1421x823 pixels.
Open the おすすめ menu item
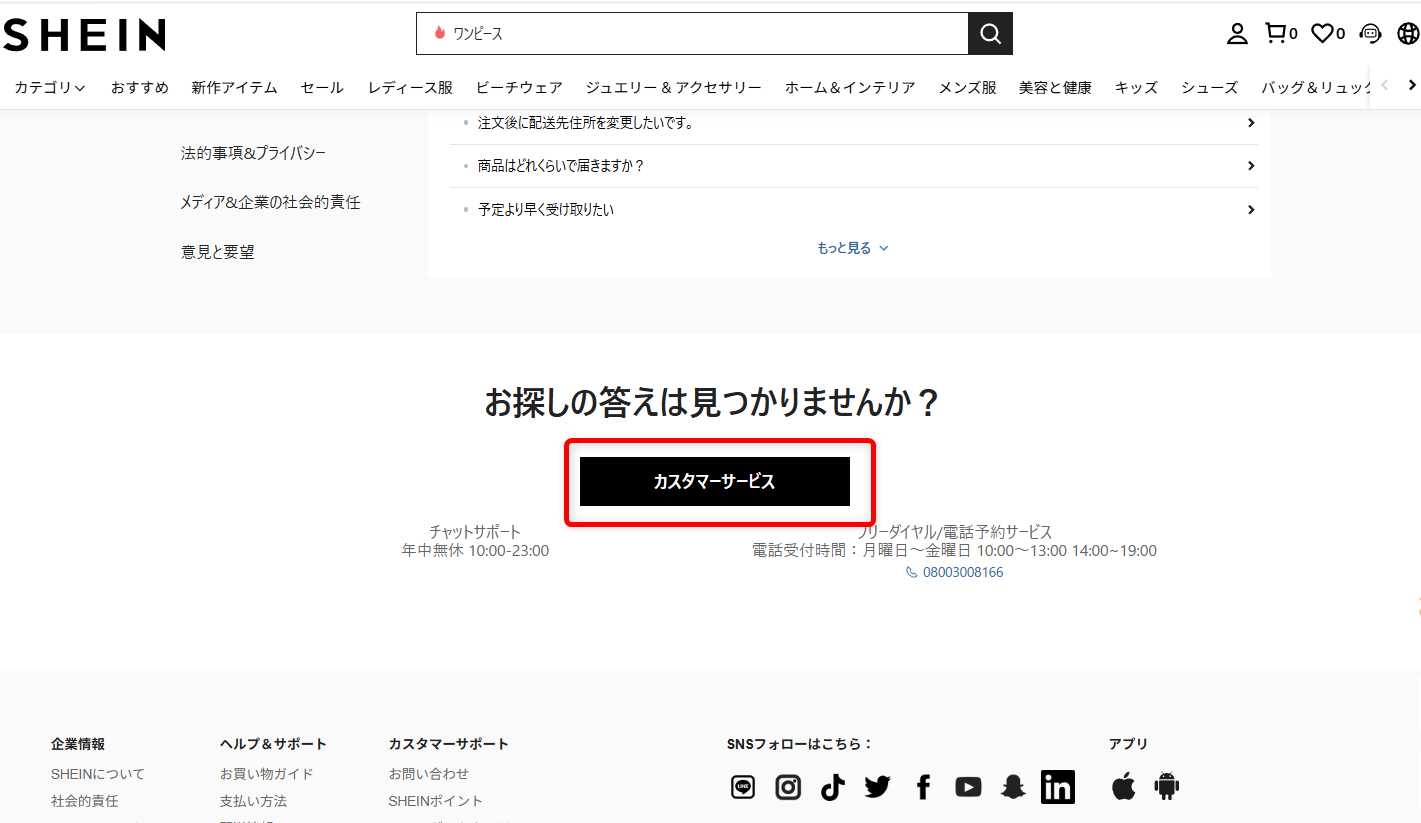[x=140, y=88]
